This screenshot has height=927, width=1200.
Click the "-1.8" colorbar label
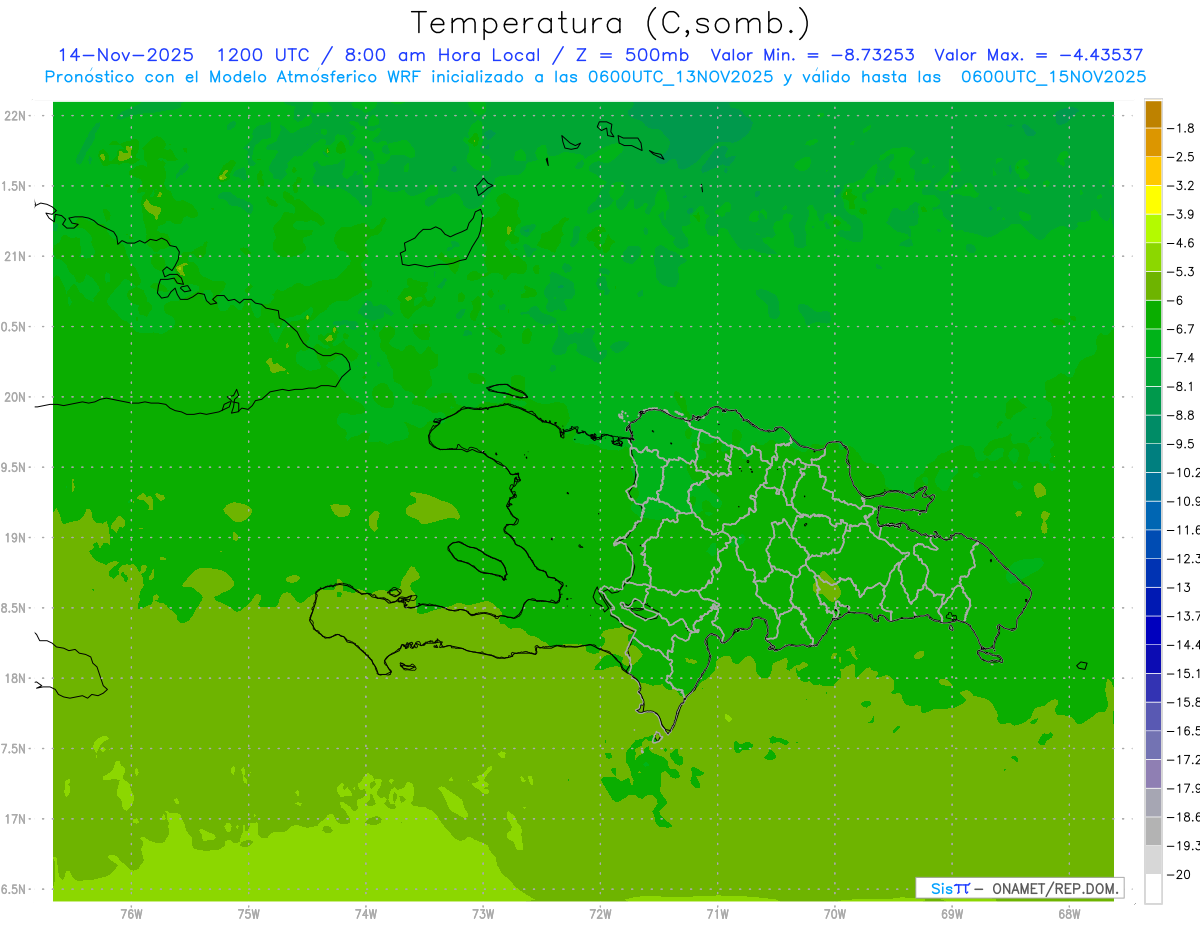(1183, 129)
